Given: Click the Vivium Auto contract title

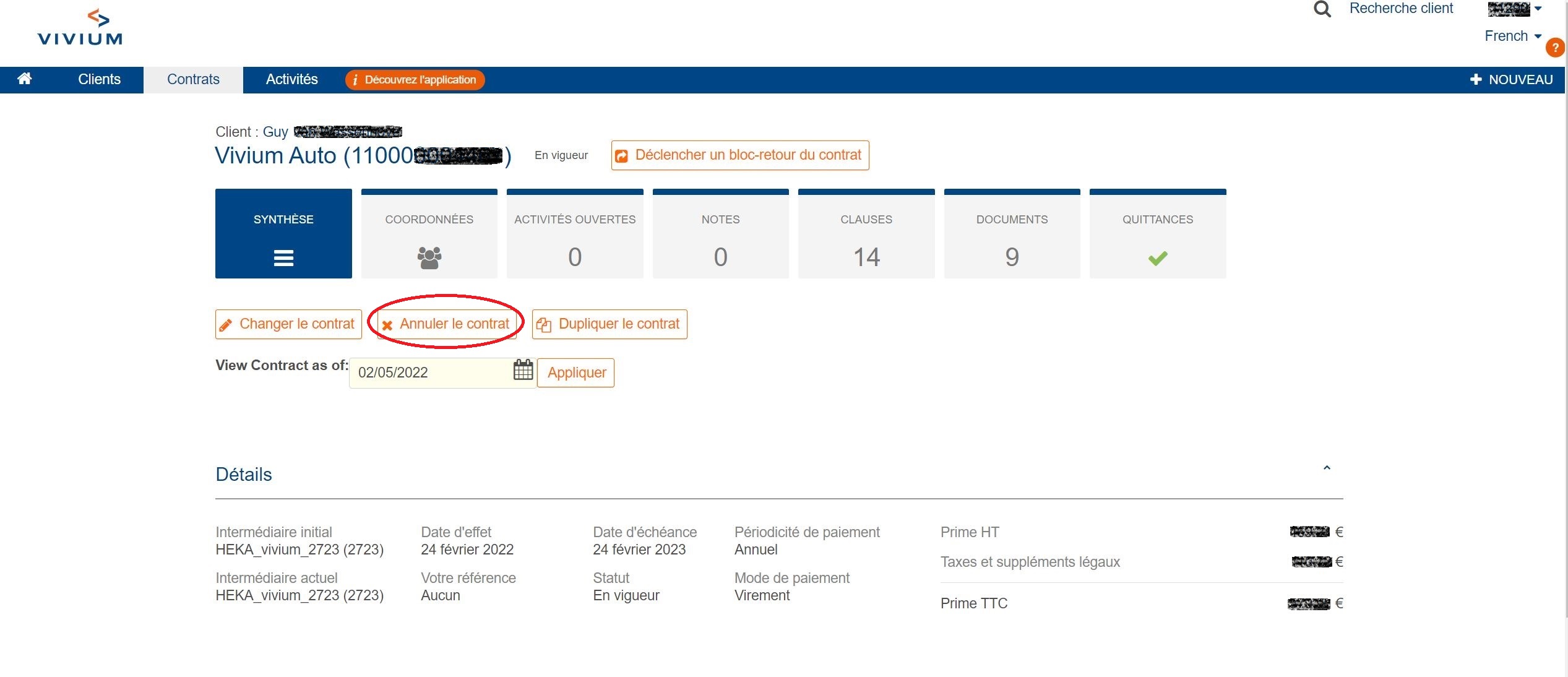Looking at the screenshot, I should pyautogui.click(x=363, y=155).
